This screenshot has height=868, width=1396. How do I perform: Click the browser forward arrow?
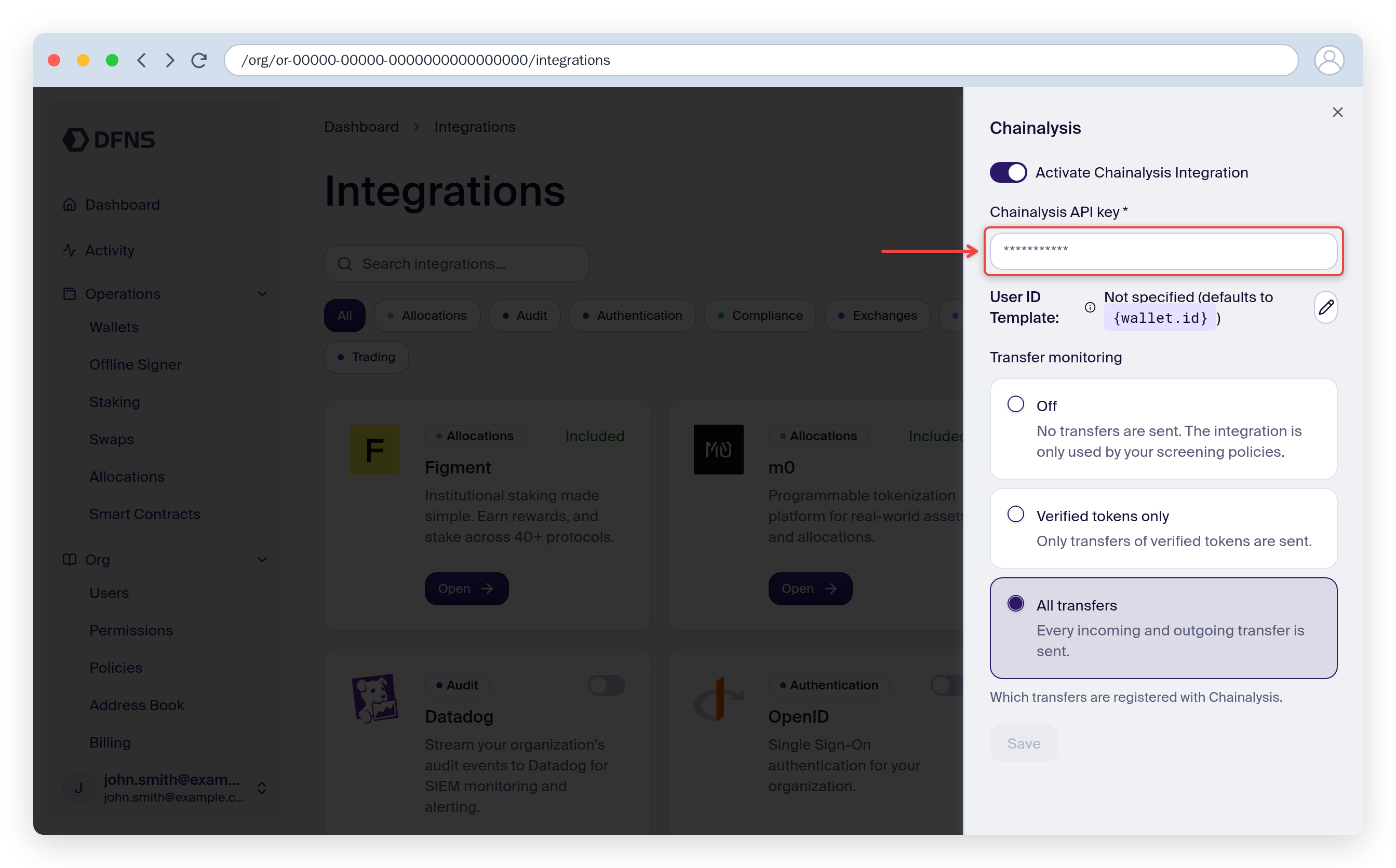click(170, 60)
